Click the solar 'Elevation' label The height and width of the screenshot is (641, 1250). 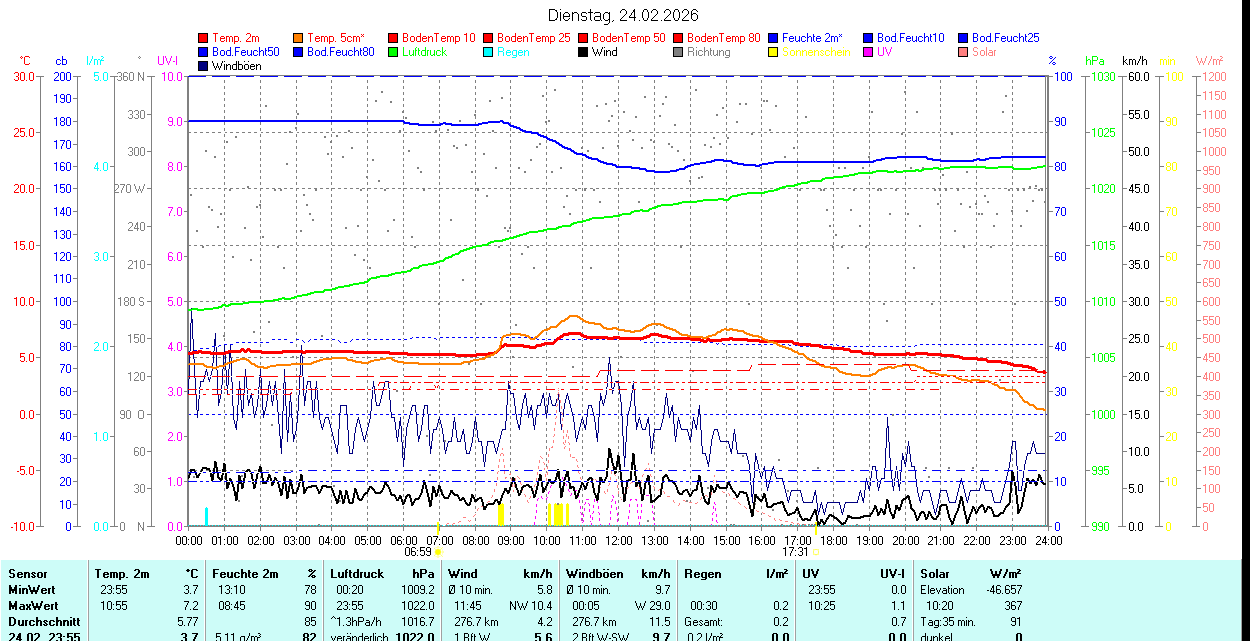click(x=944, y=590)
